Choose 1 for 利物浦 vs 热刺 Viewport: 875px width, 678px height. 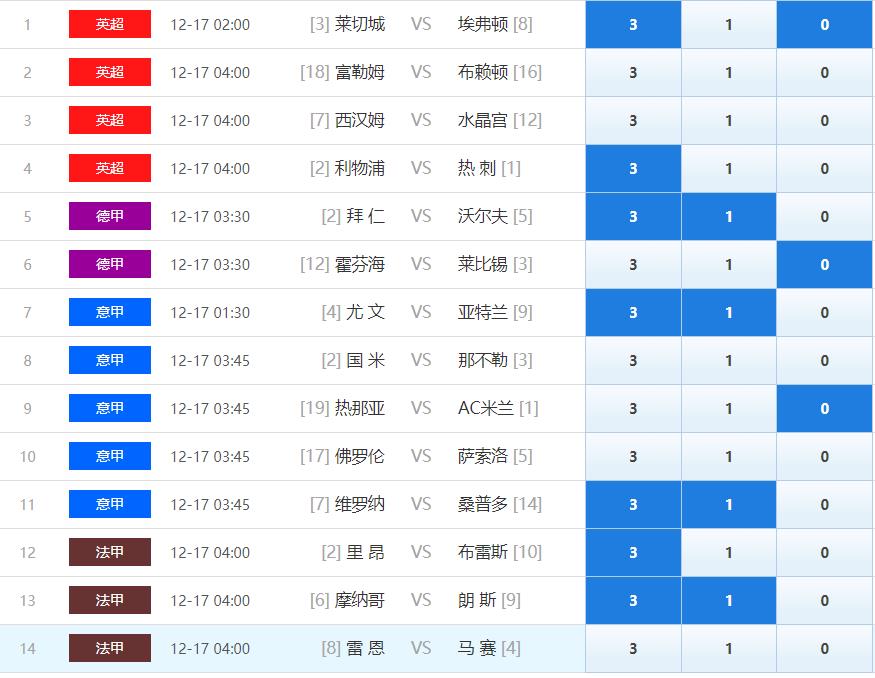[729, 169]
